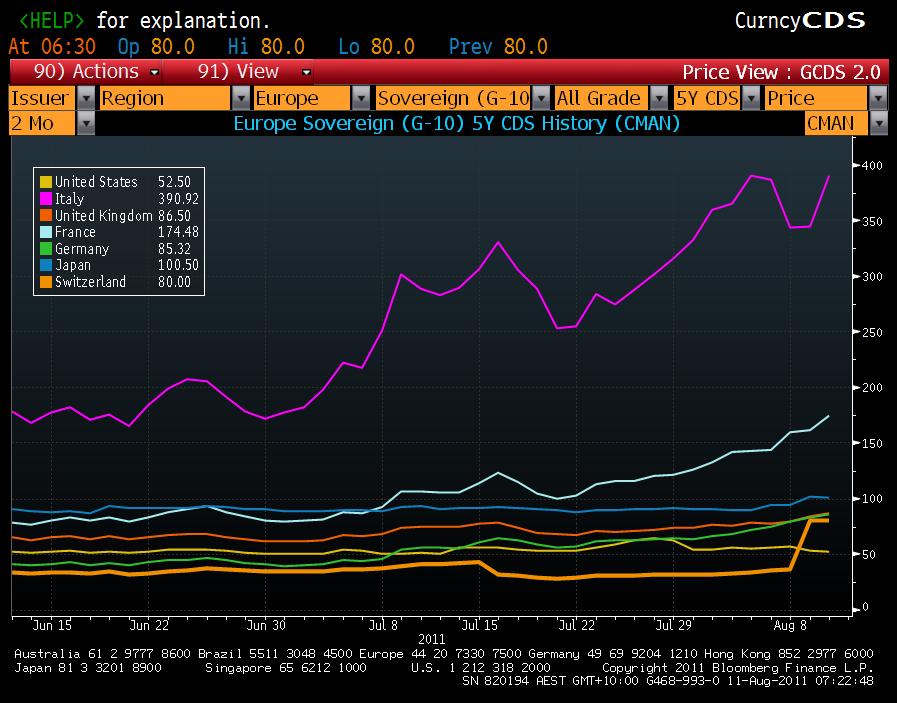
Task: Click the France light-blue legend swatch
Action: [45, 232]
